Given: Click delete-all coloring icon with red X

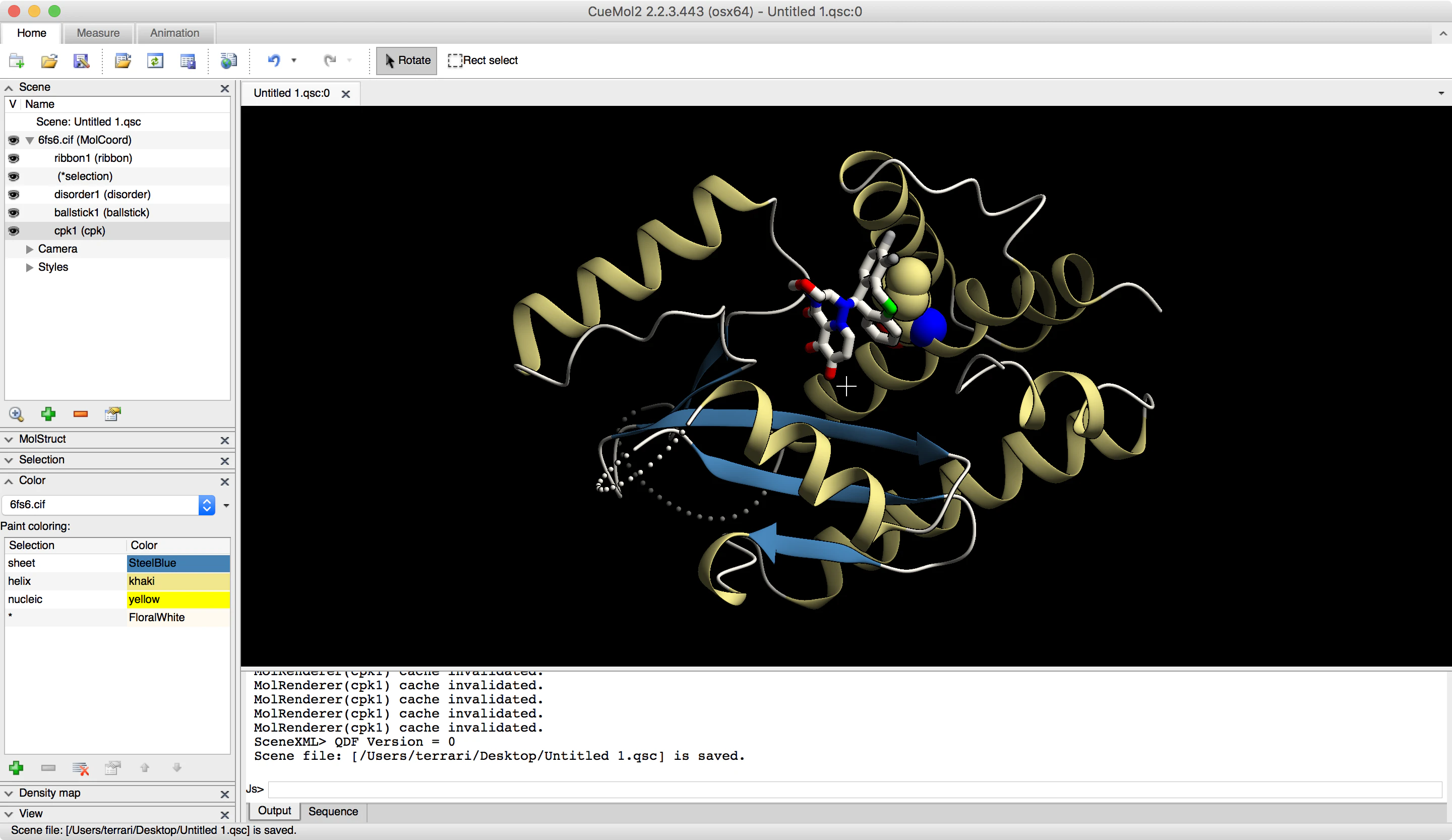Looking at the screenshot, I should pos(81,767).
